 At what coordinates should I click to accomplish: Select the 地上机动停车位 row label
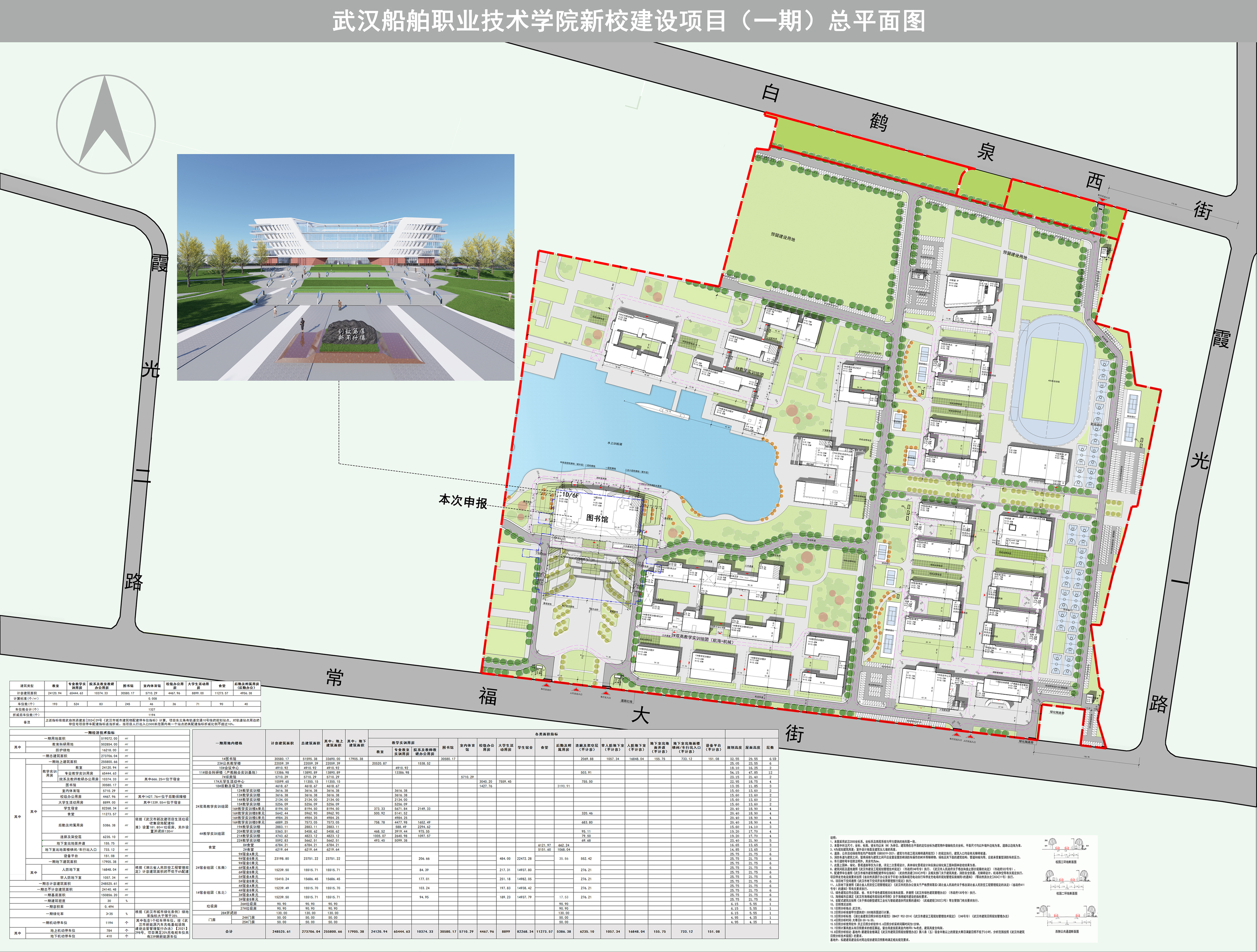(63, 931)
